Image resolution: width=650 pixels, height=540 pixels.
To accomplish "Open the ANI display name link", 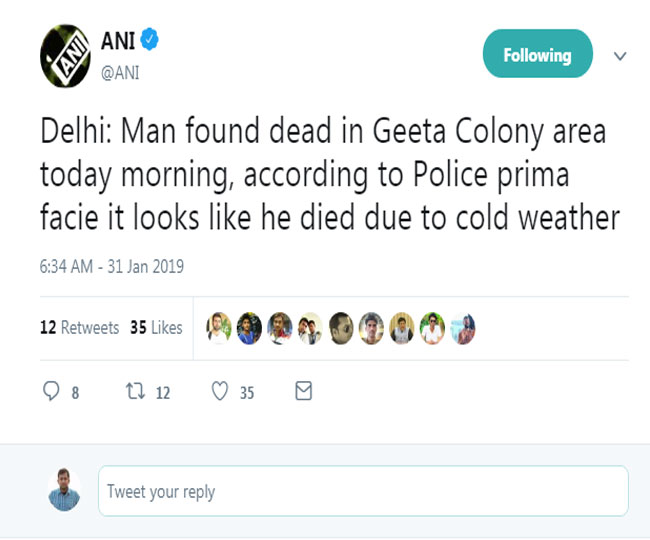I will 117,41.
